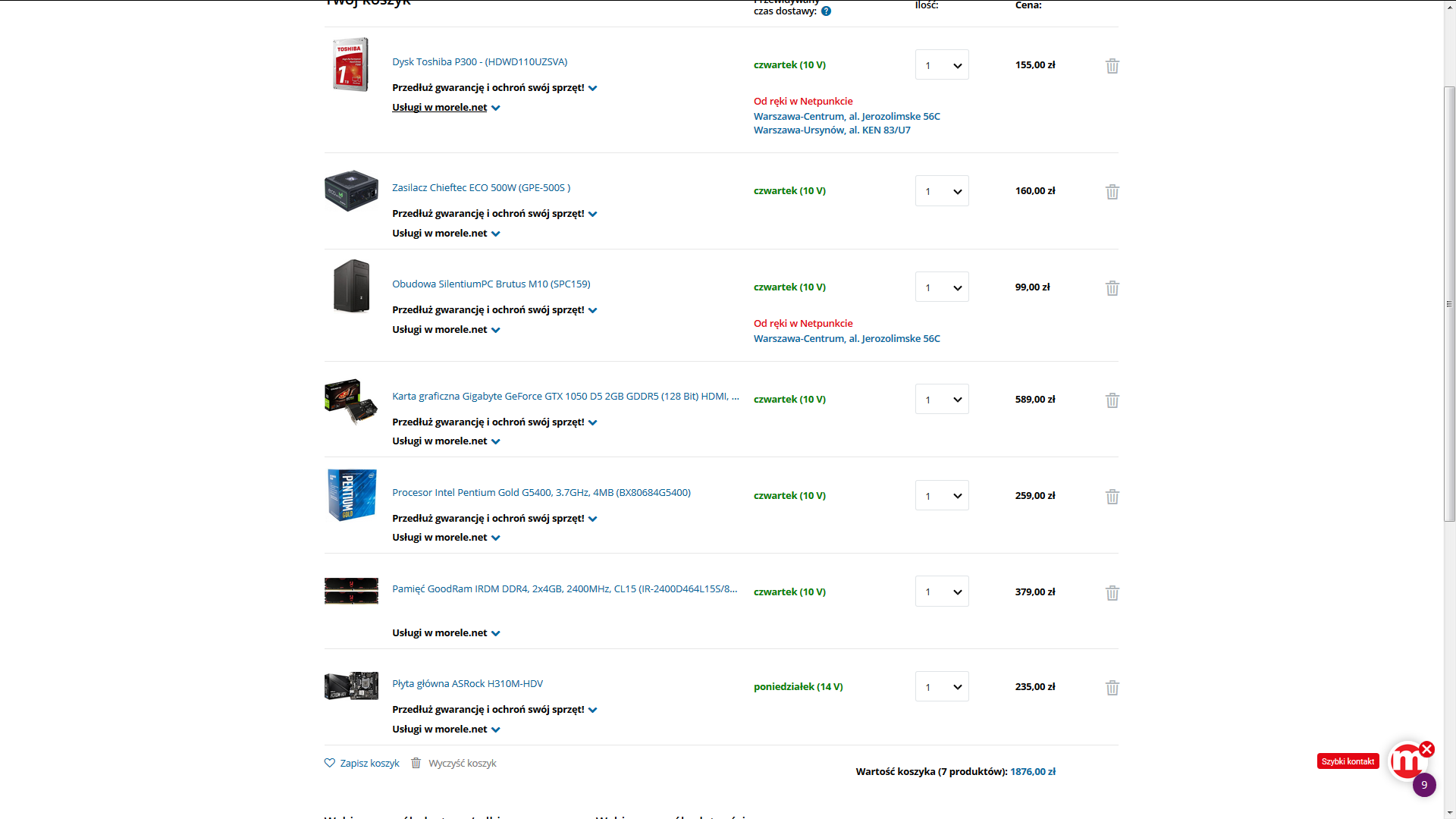Expand Usługi w morele.net for Pentium processor
The width and height of the screenshot is (1456, 819).
pyautogui.click(x=446, y=538)
